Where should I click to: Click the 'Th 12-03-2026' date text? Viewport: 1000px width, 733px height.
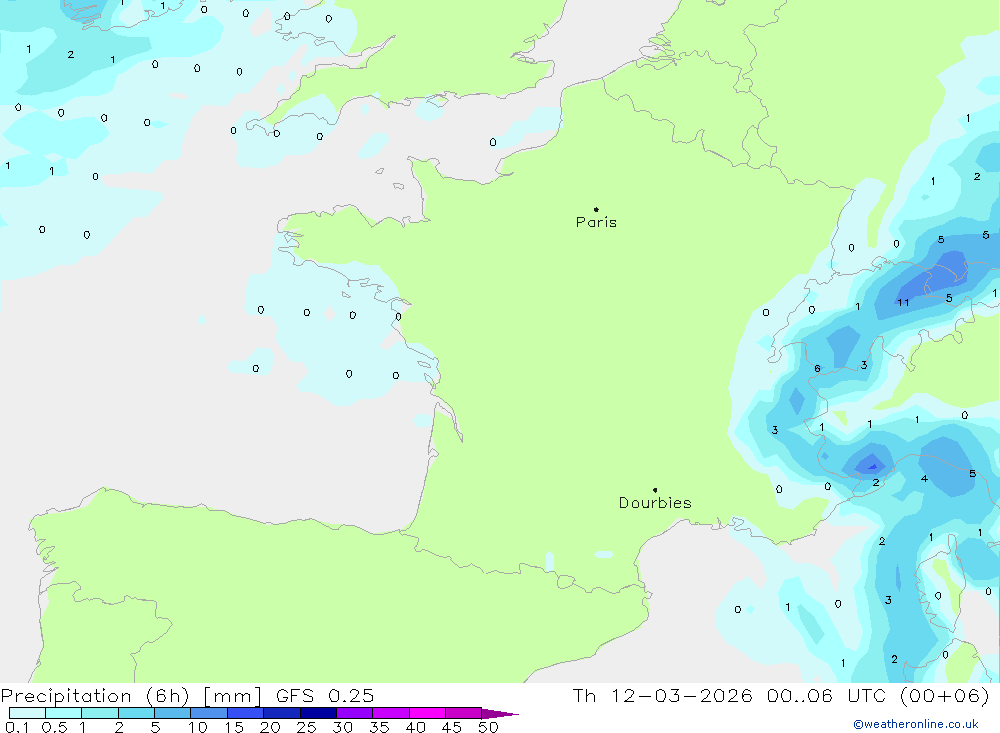point(662,695)
